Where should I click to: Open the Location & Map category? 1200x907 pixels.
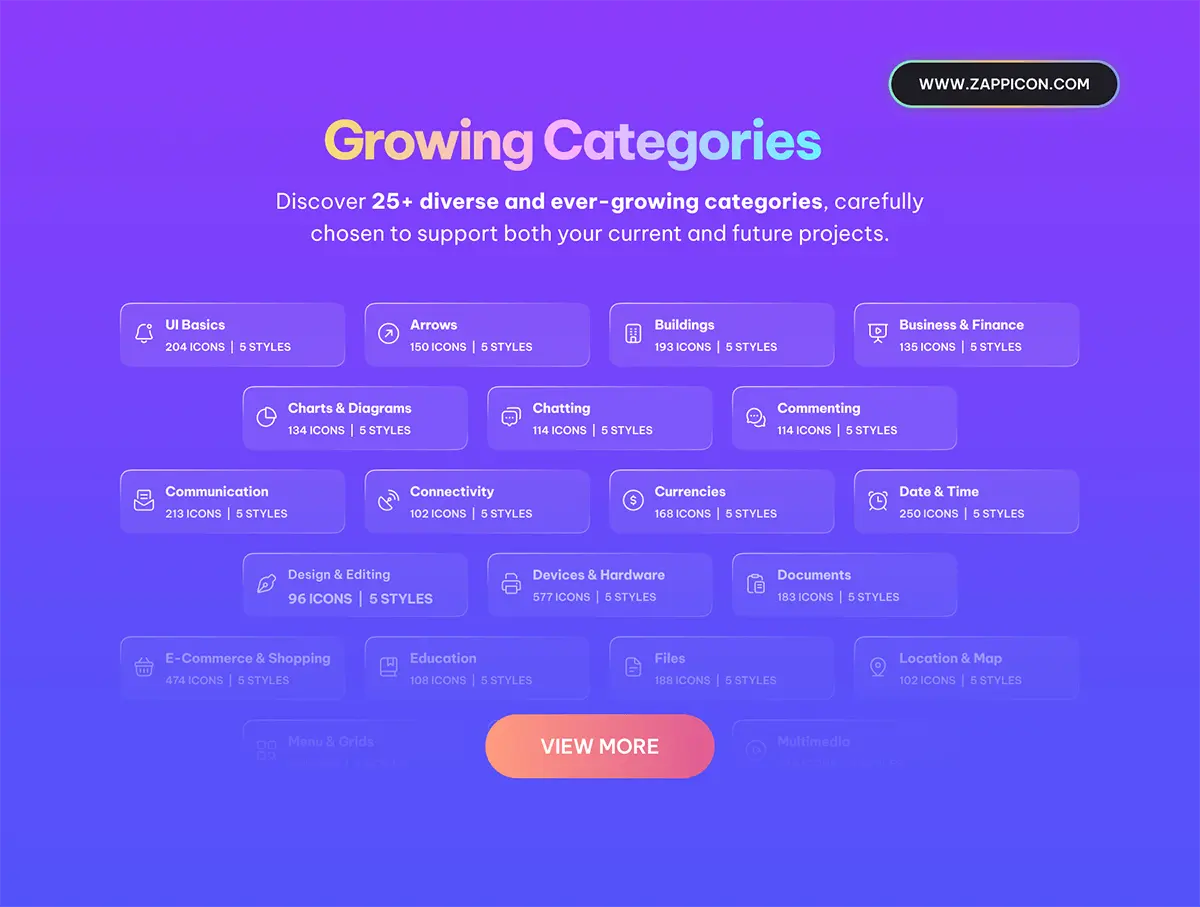coord(966,668)
